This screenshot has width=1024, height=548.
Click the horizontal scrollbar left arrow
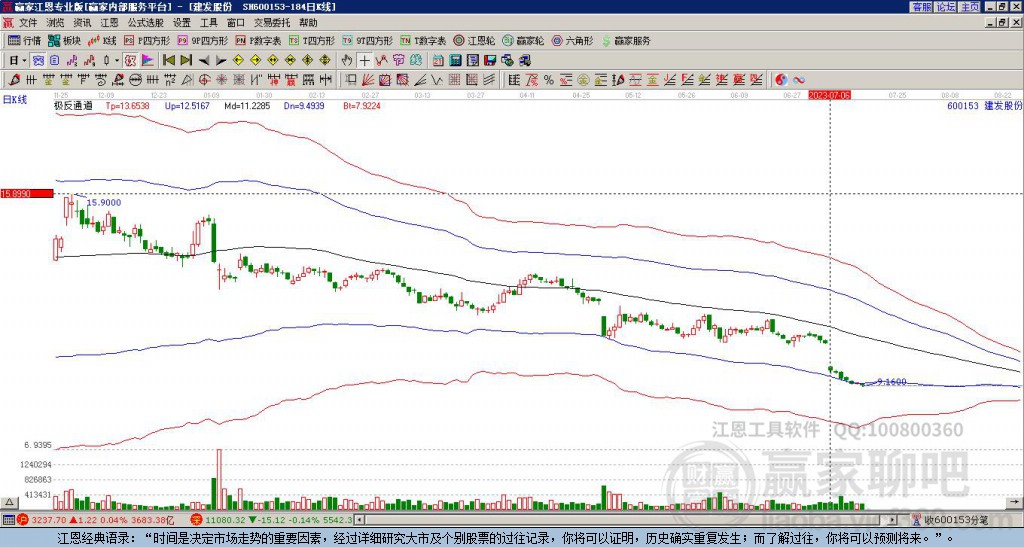pos(359,520)
